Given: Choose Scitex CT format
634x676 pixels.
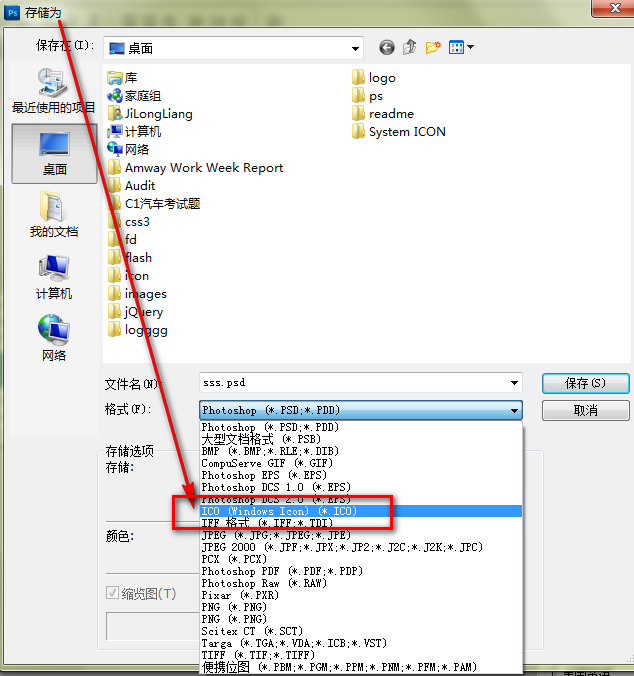Looking at the screenshot, I should point(361,631).
